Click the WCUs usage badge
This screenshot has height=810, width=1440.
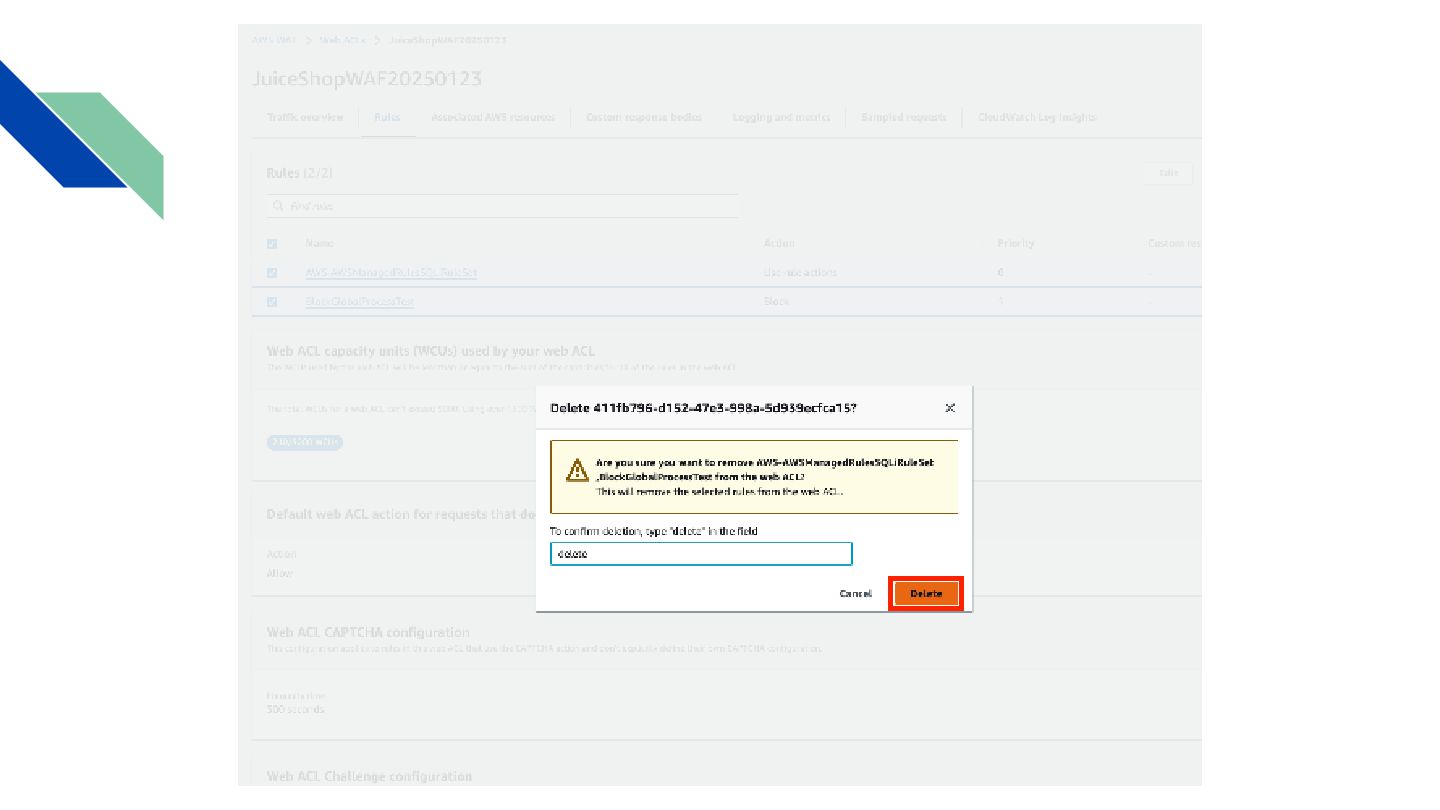304,442
